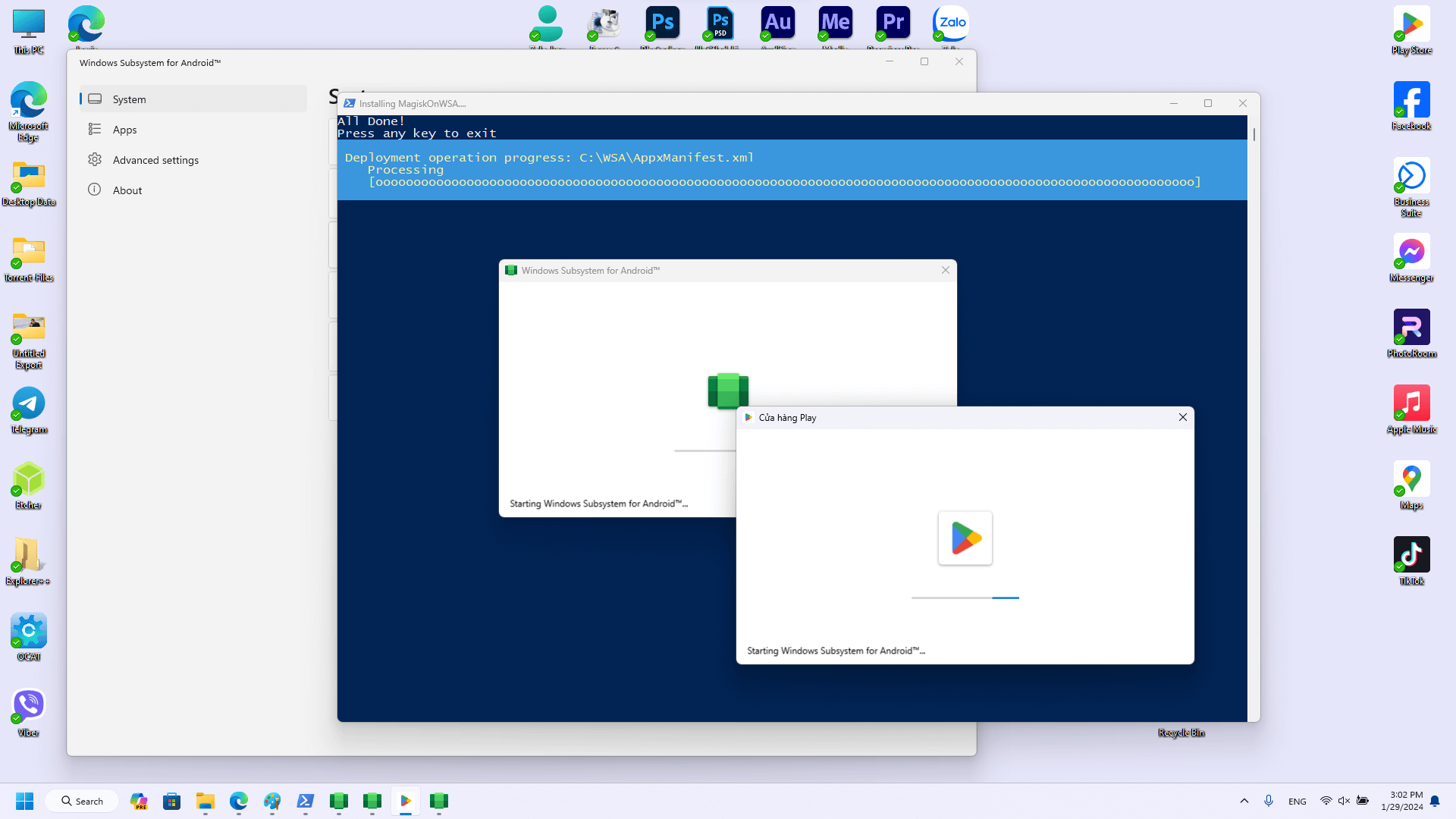Screen dimensions: 1456x819
Task: Launch Viber desktop icon
Action: 29,714
